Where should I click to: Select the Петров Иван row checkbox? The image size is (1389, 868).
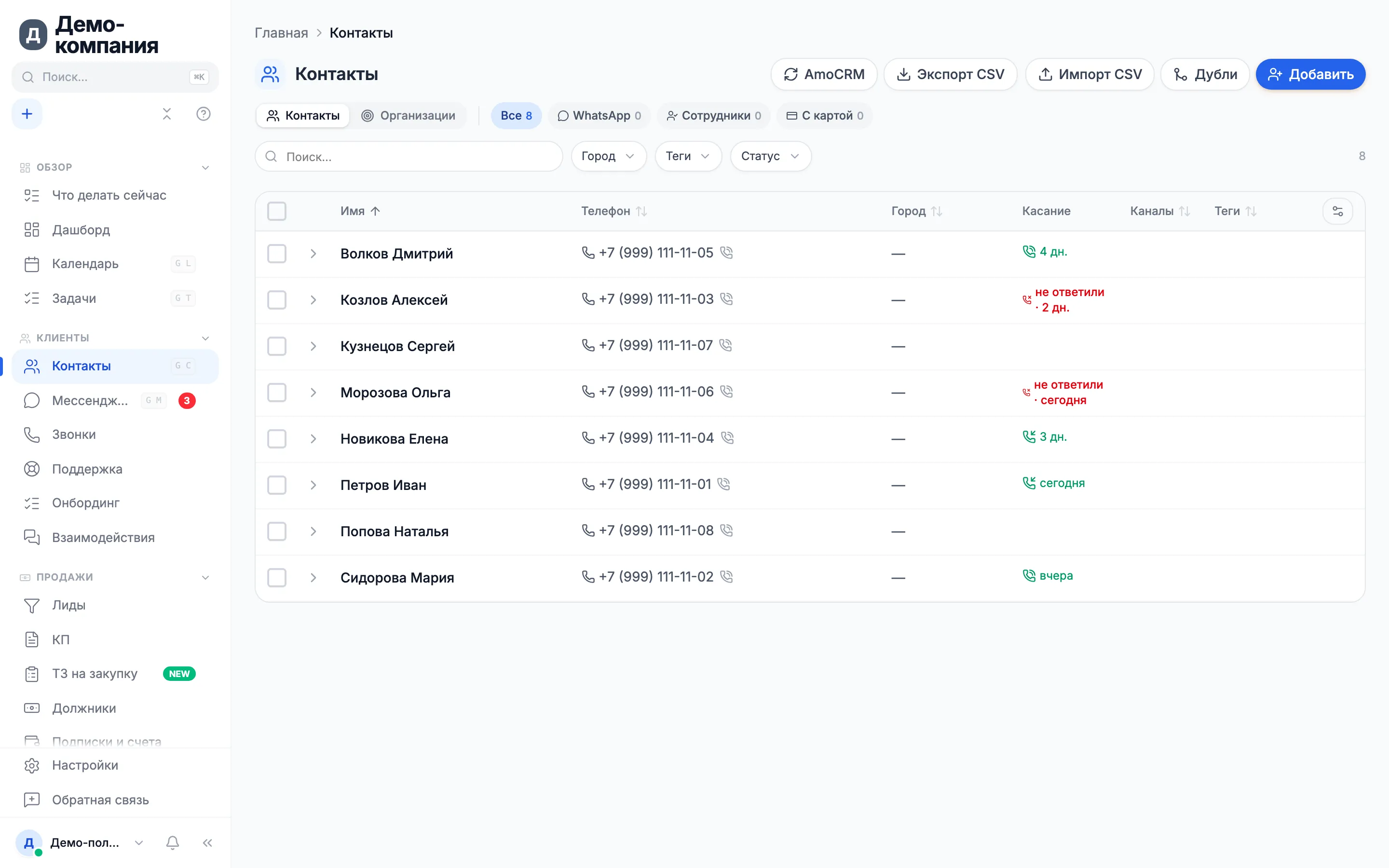pyautogui.click(x=277, y=485)
